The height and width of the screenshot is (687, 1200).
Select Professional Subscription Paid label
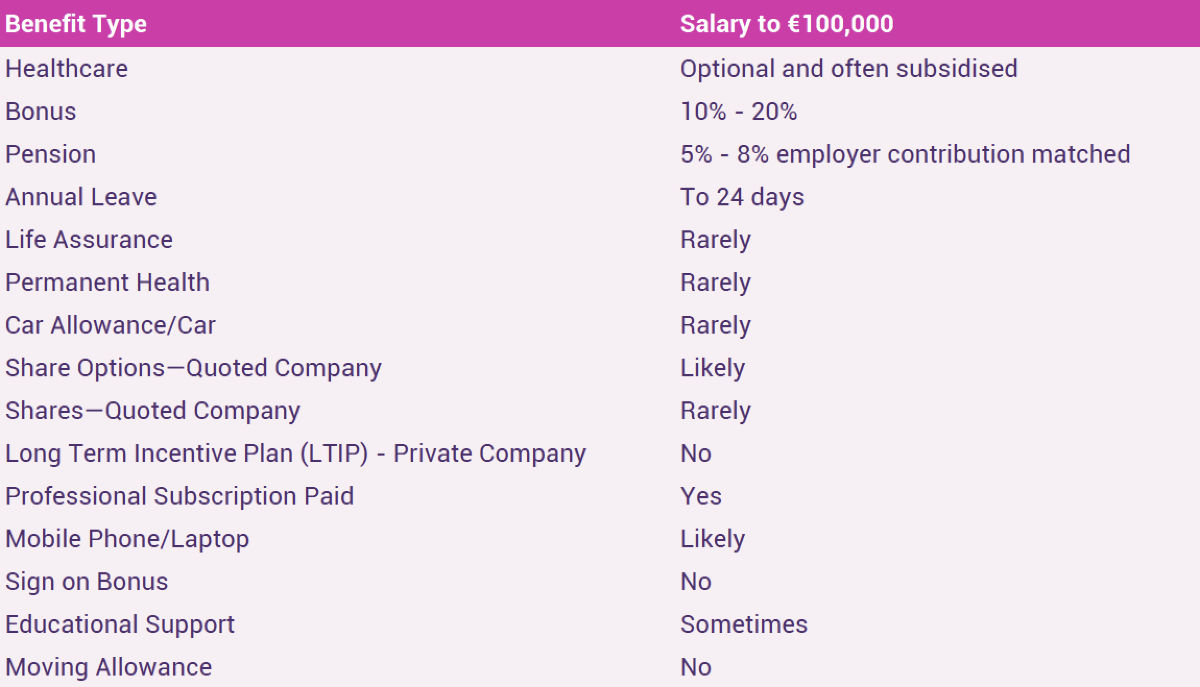(180, 496)
